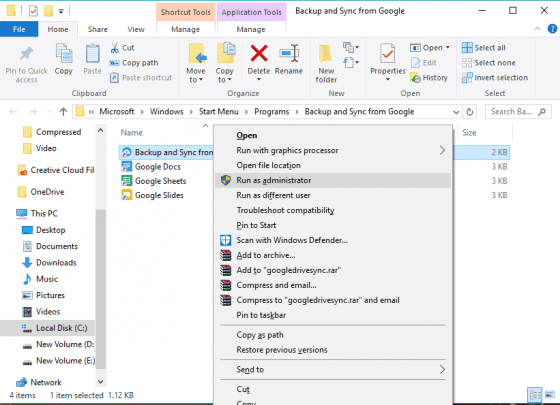Viewport: 560px width, 405px height.
Task: Select Restore previous versions
Action: coord(333,350)
